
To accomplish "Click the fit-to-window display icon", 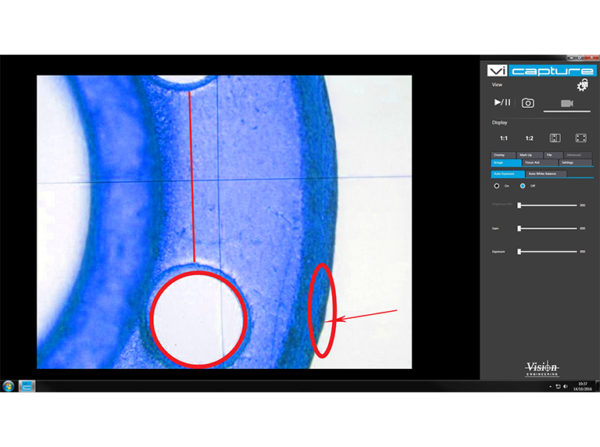I will pyautogui.click(x=554, y=137).
